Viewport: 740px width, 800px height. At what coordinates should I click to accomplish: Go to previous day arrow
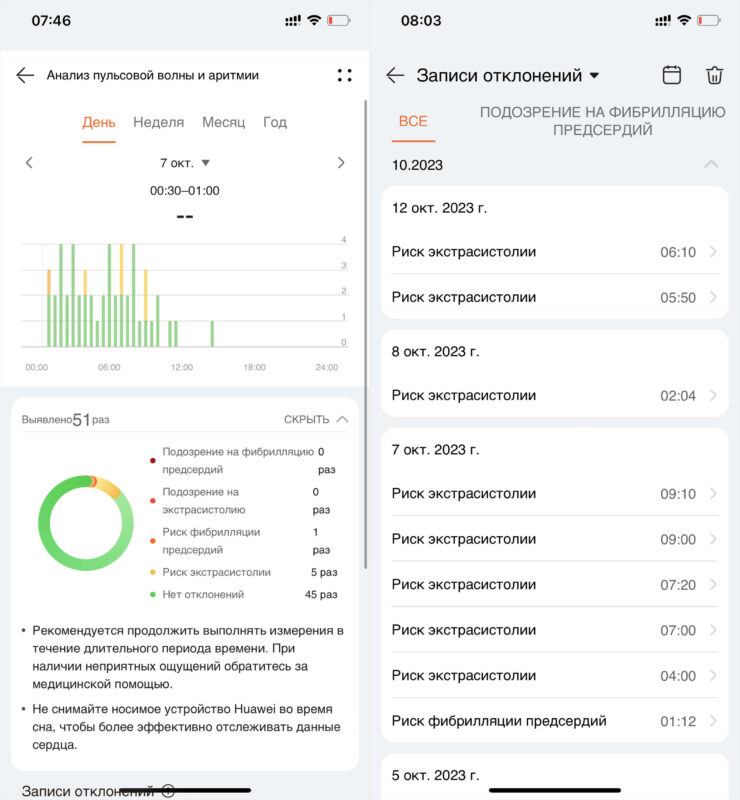point(29,163)
